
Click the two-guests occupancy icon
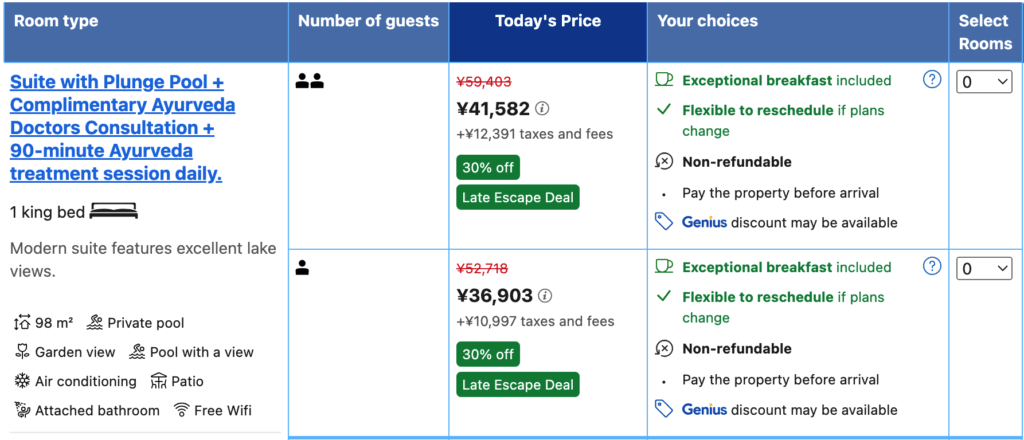pyautogui.click(x=310, y=81)
